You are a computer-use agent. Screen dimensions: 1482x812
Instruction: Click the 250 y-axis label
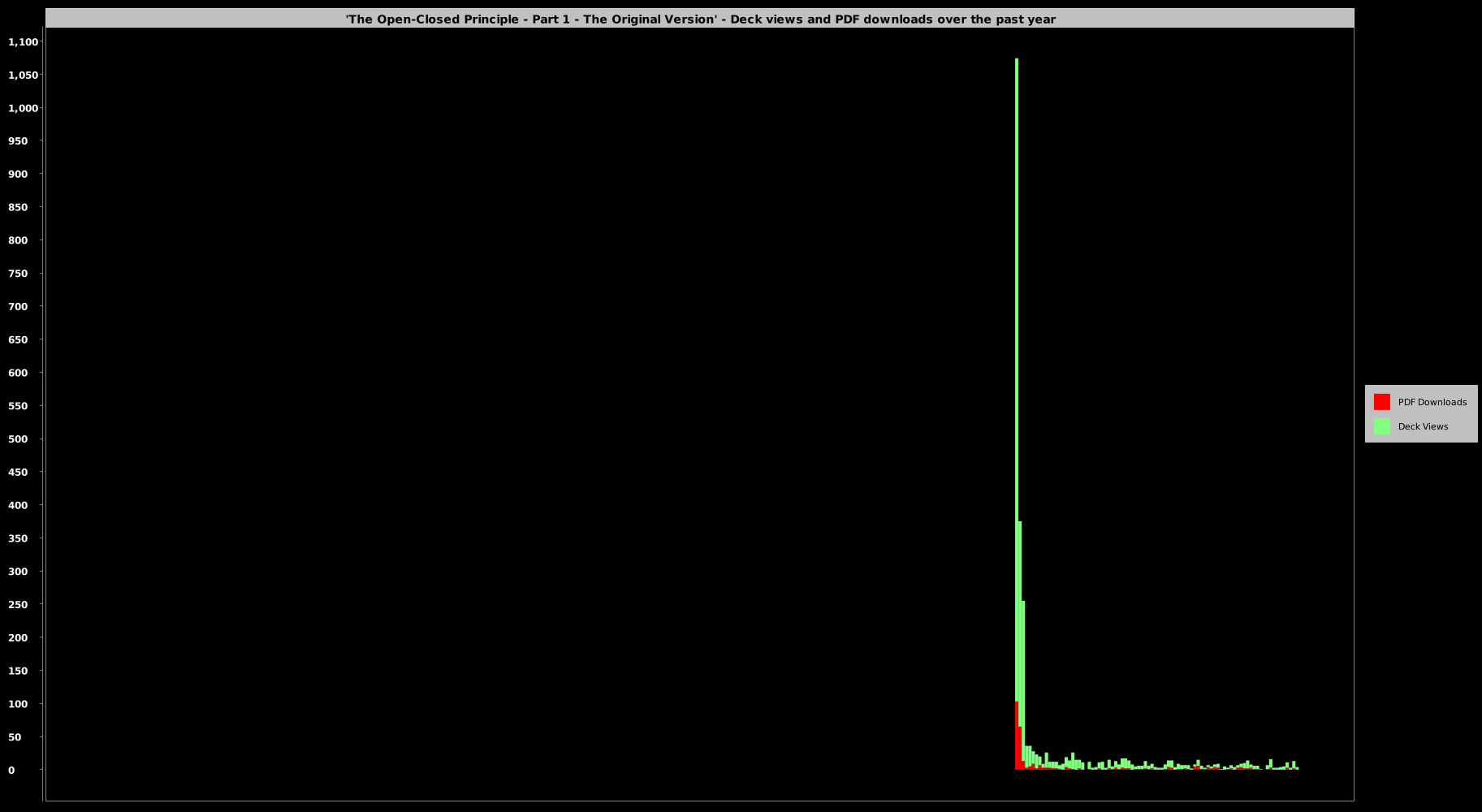pos(18,605)
